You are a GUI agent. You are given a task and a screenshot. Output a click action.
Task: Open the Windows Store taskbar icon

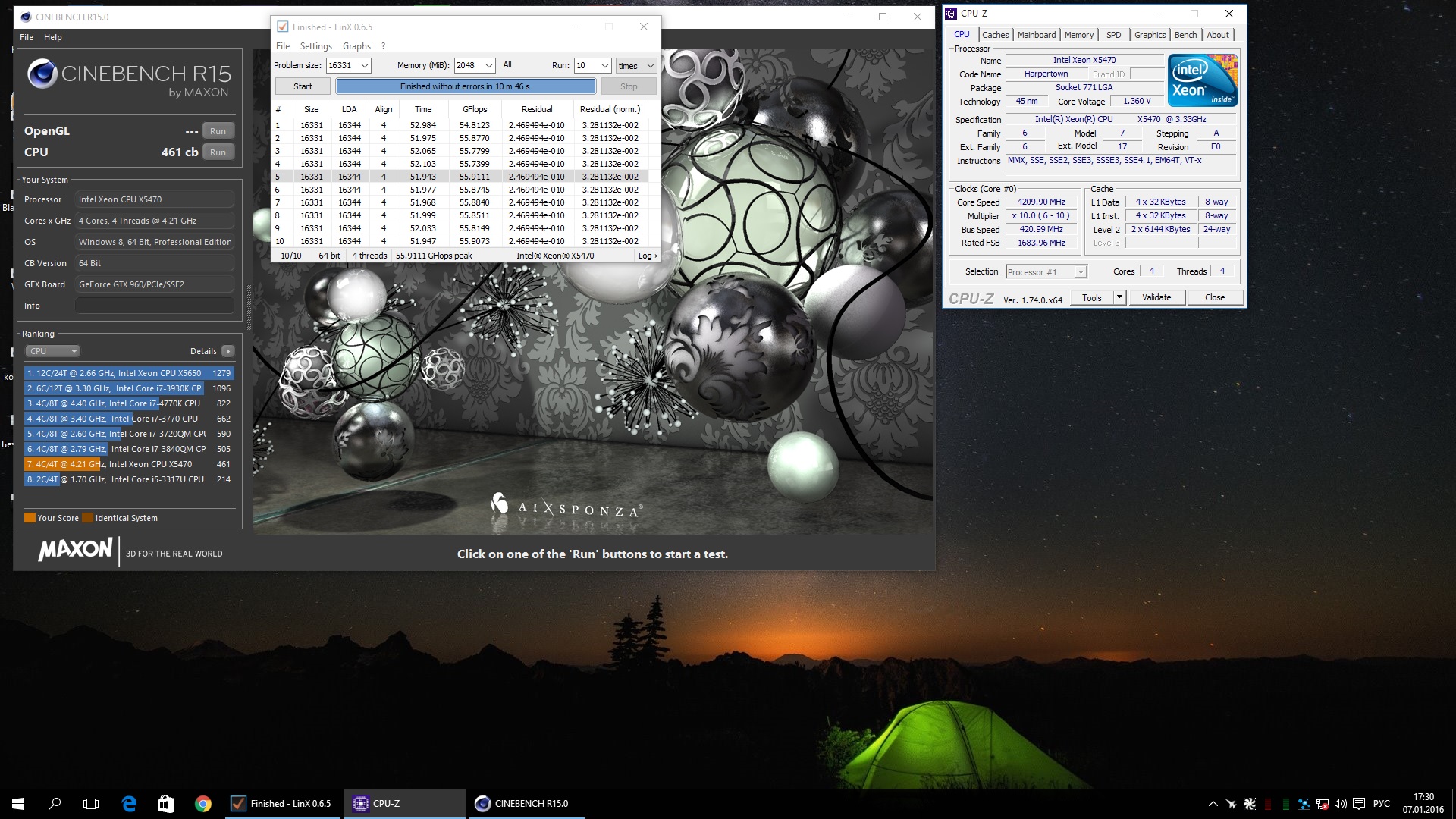click(165, 804)
